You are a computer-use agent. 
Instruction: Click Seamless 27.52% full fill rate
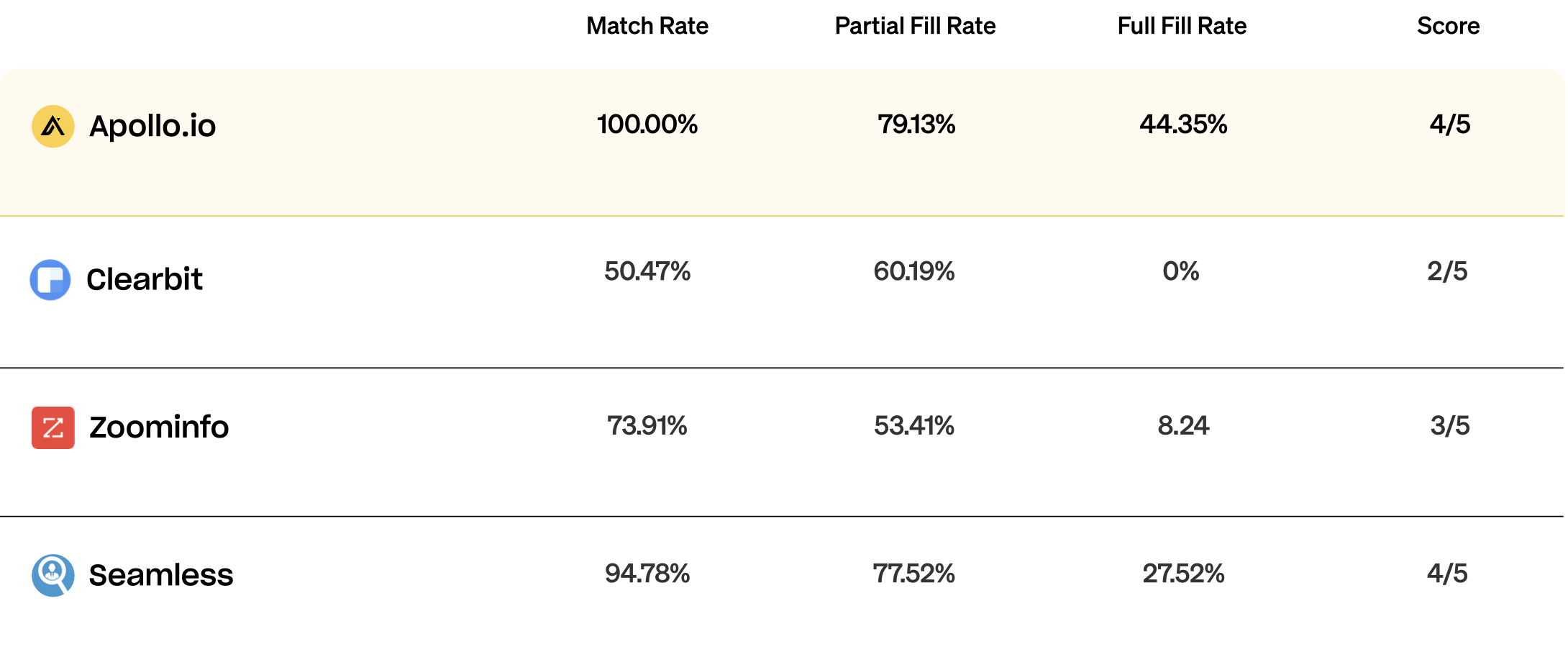click(x=1183, y=574)
